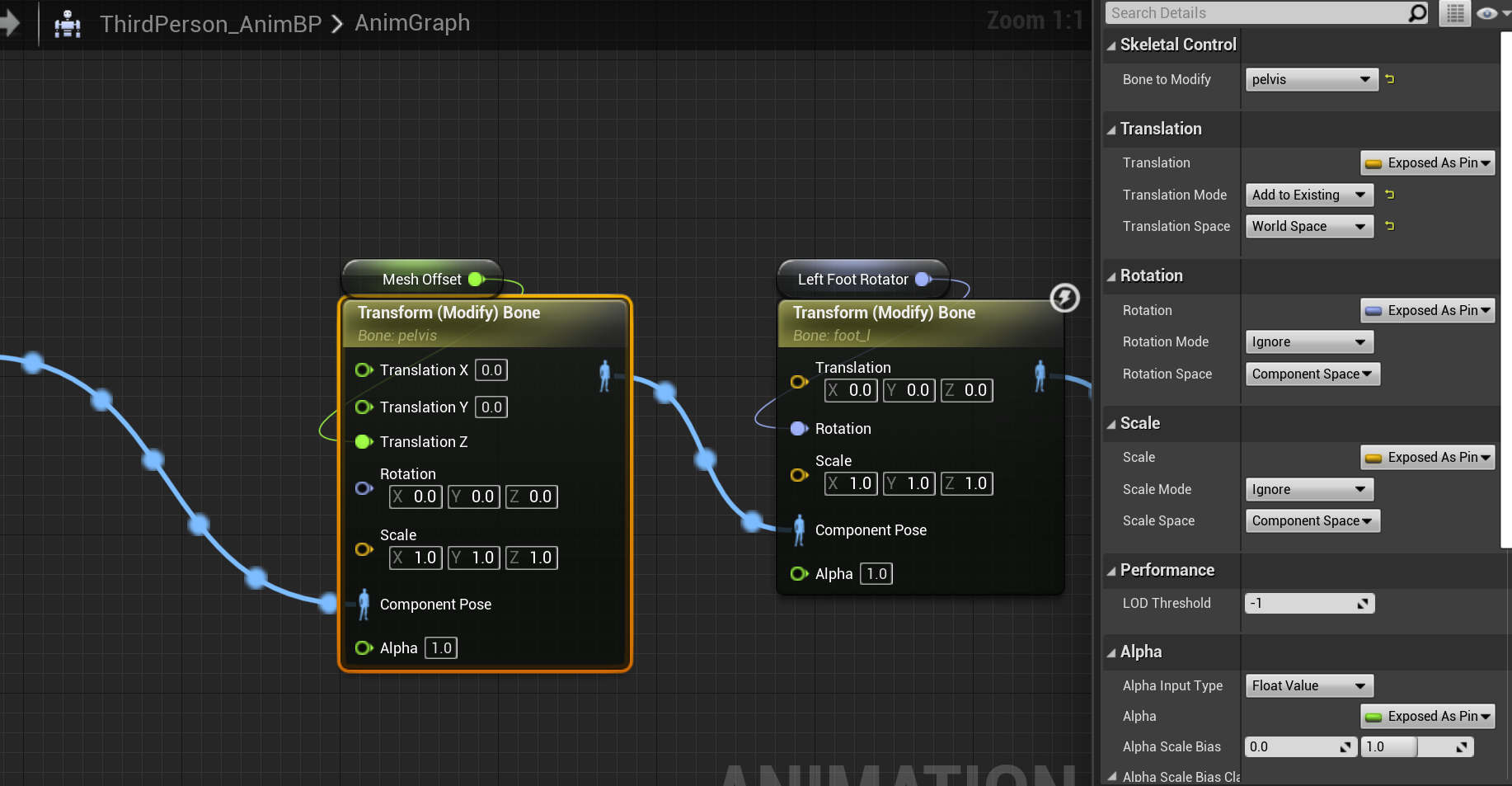Image resolution: width=1512 pixels, height=786 pixels.
Task: Collapse the Translation section
Action: [x=1111, y=129]
